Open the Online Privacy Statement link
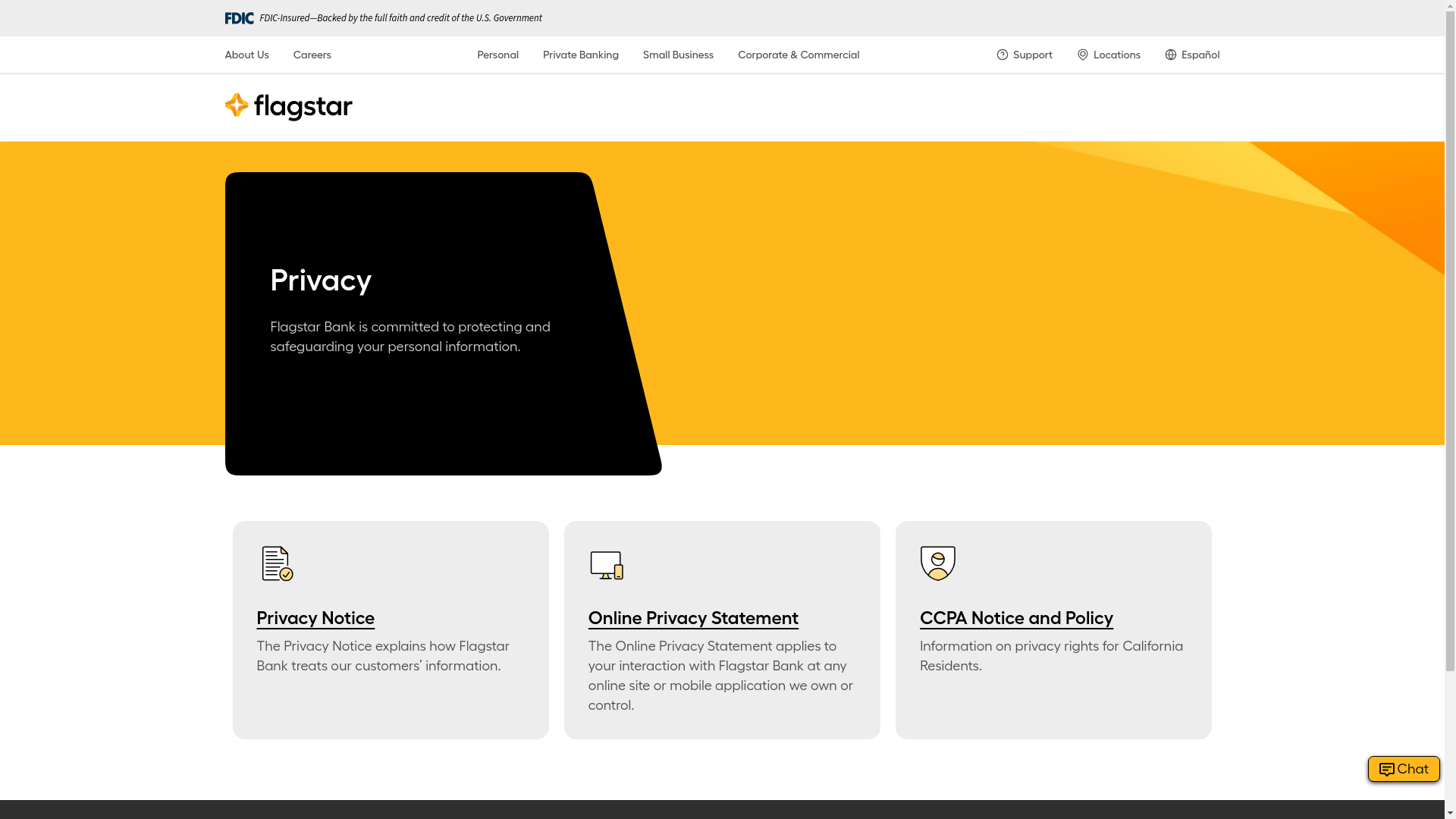The image size is (1456, 819). (692, 618)
